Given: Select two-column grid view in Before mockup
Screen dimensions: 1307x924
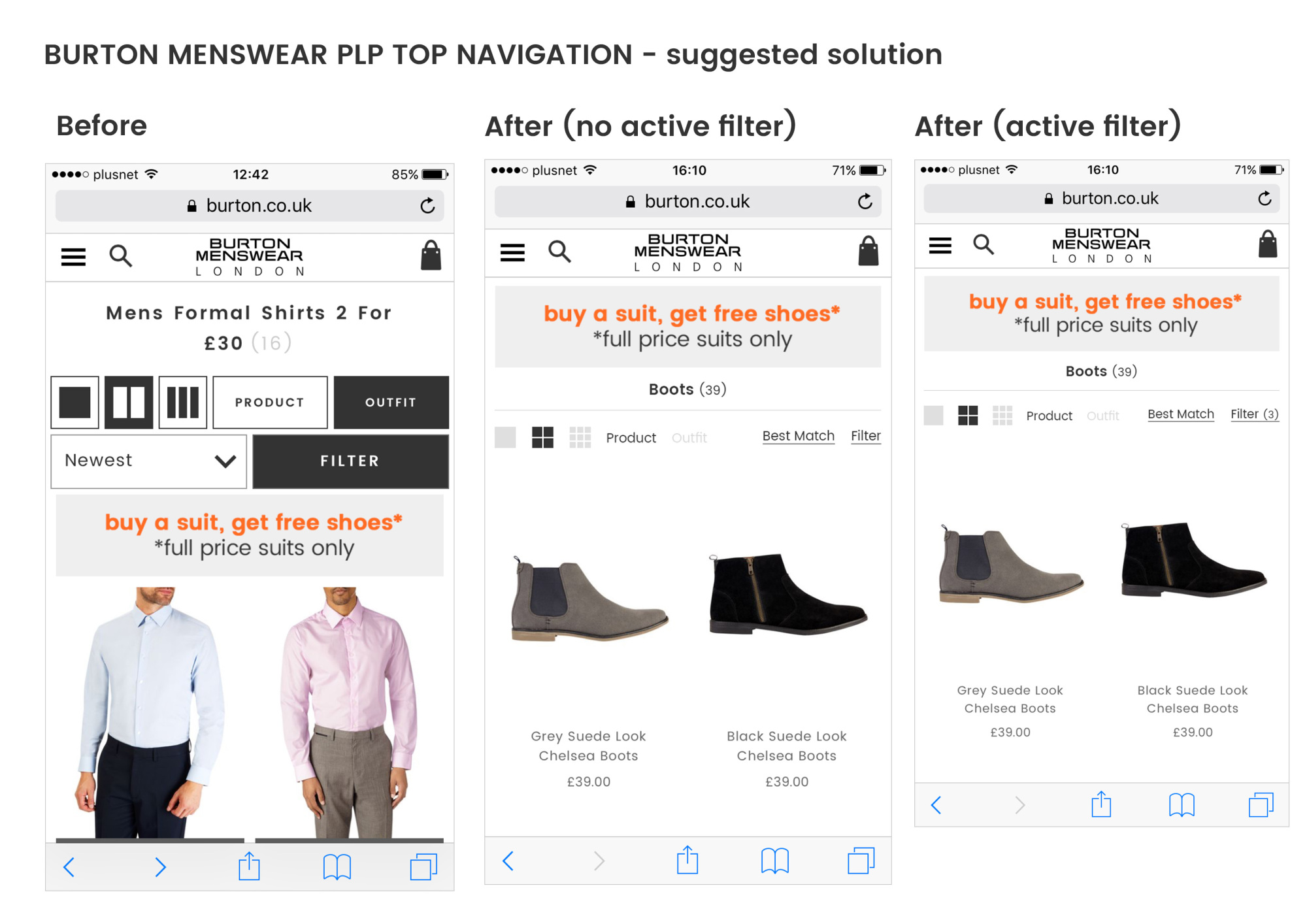Looking at the screenshot, I should pos(129,402).
